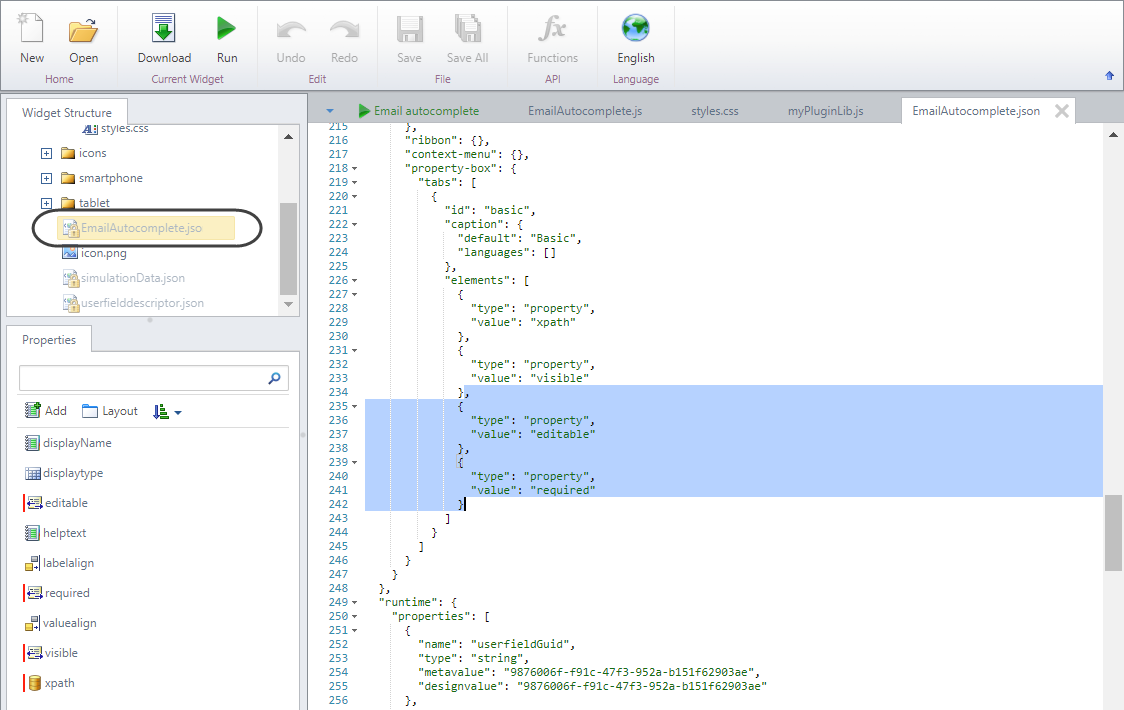Expand the tablet folder
Viewport: 1124px width, 710px height.
(47, 204)
